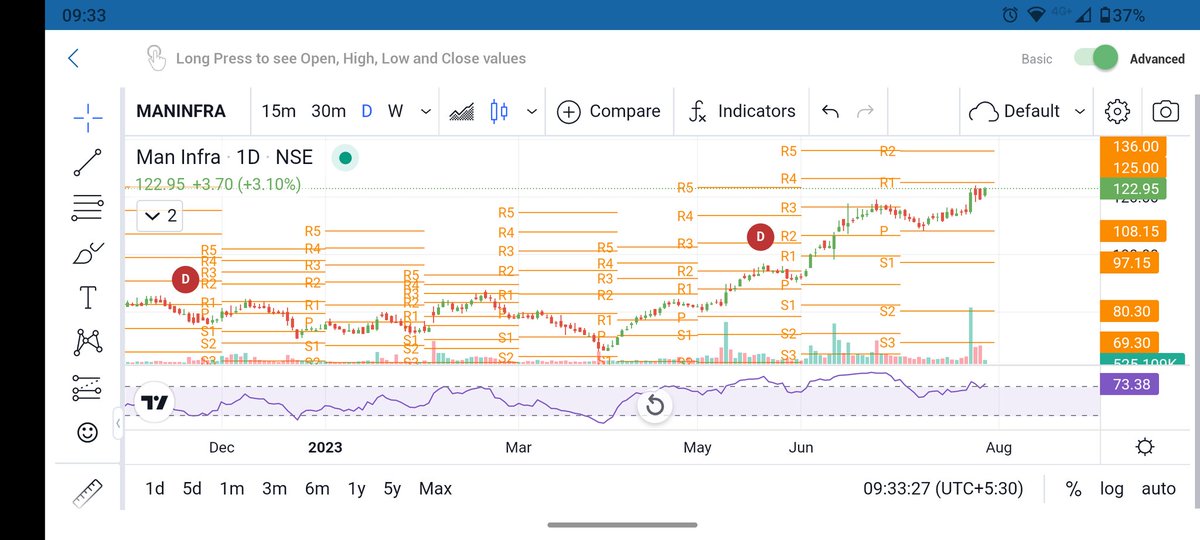1200x540 pixels.
Task: Reset chart with the circular arrow button
Action: click(x=654, y=406)
